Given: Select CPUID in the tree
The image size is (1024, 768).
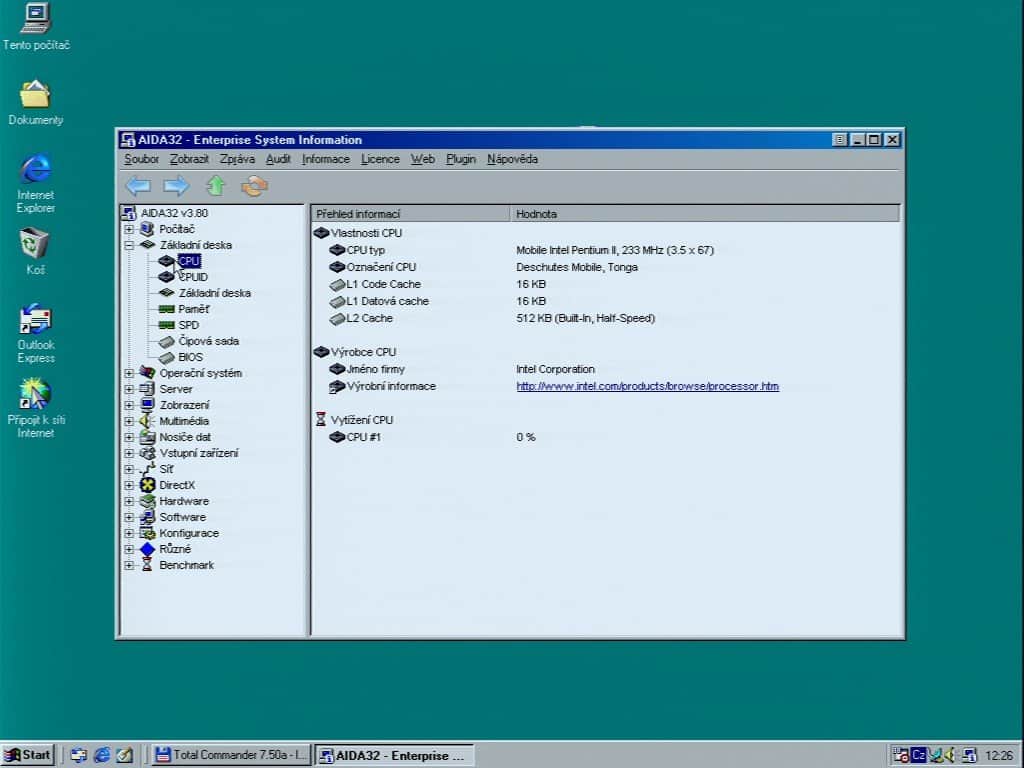Looking at the screenshot, I should point(193,277).
